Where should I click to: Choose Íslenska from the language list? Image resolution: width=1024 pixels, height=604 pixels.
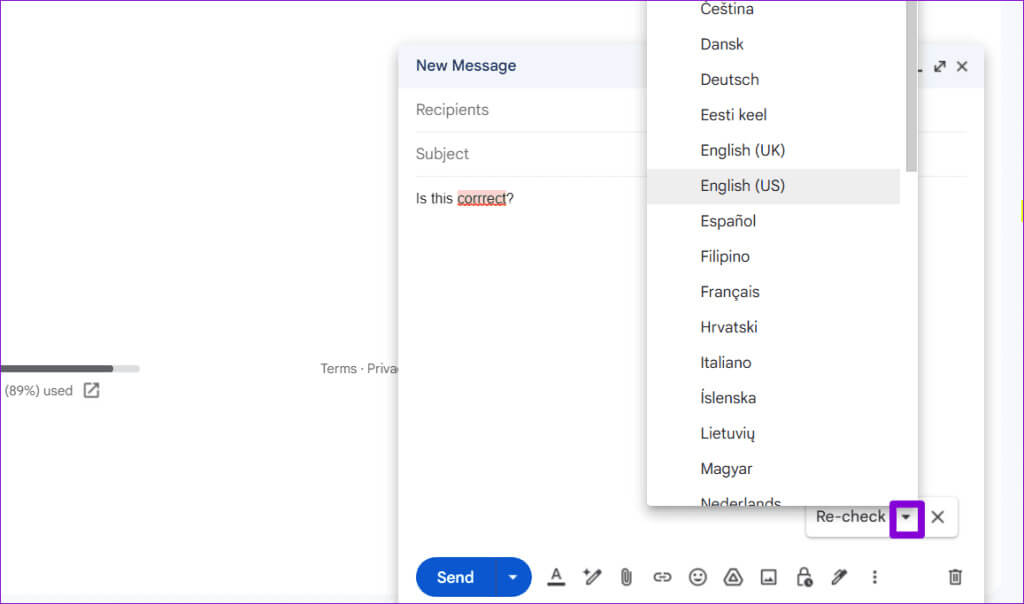773,398
